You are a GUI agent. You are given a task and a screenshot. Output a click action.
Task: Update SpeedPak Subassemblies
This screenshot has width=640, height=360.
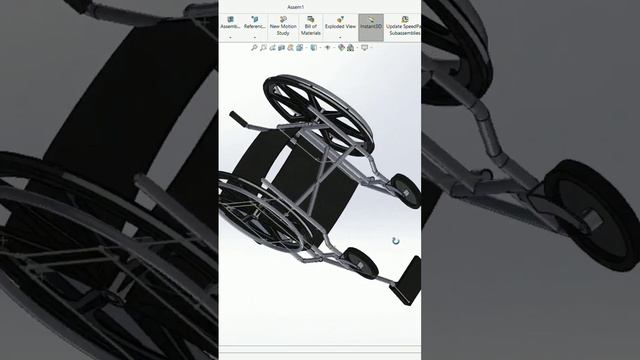click(x=403, y=26)
